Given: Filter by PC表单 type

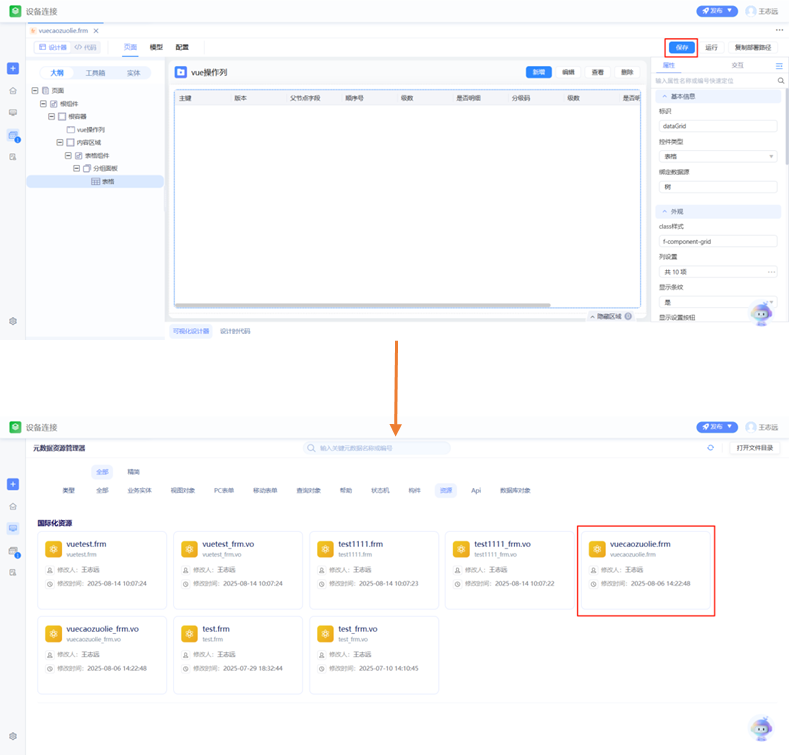Looking at the screenshot, I should point(224,490).
